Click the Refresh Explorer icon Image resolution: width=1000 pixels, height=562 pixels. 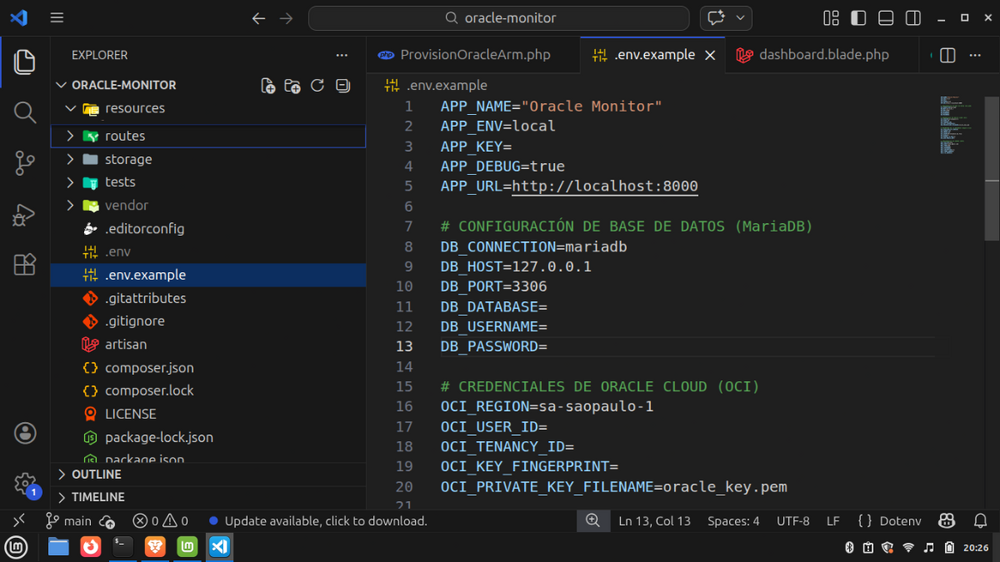[x=317, y=86]
